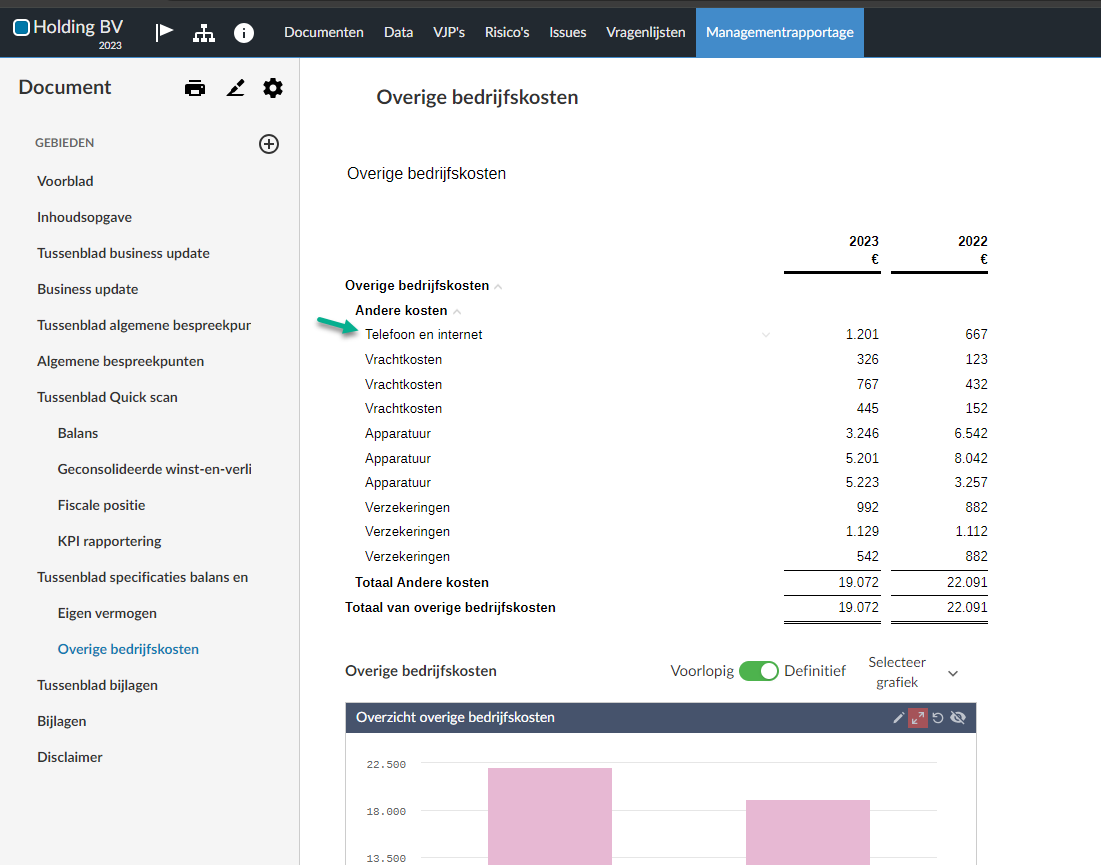Click the Apparatuur row with value 5.201
This screenshot has width=1101, height=865.
coord(666,458)
